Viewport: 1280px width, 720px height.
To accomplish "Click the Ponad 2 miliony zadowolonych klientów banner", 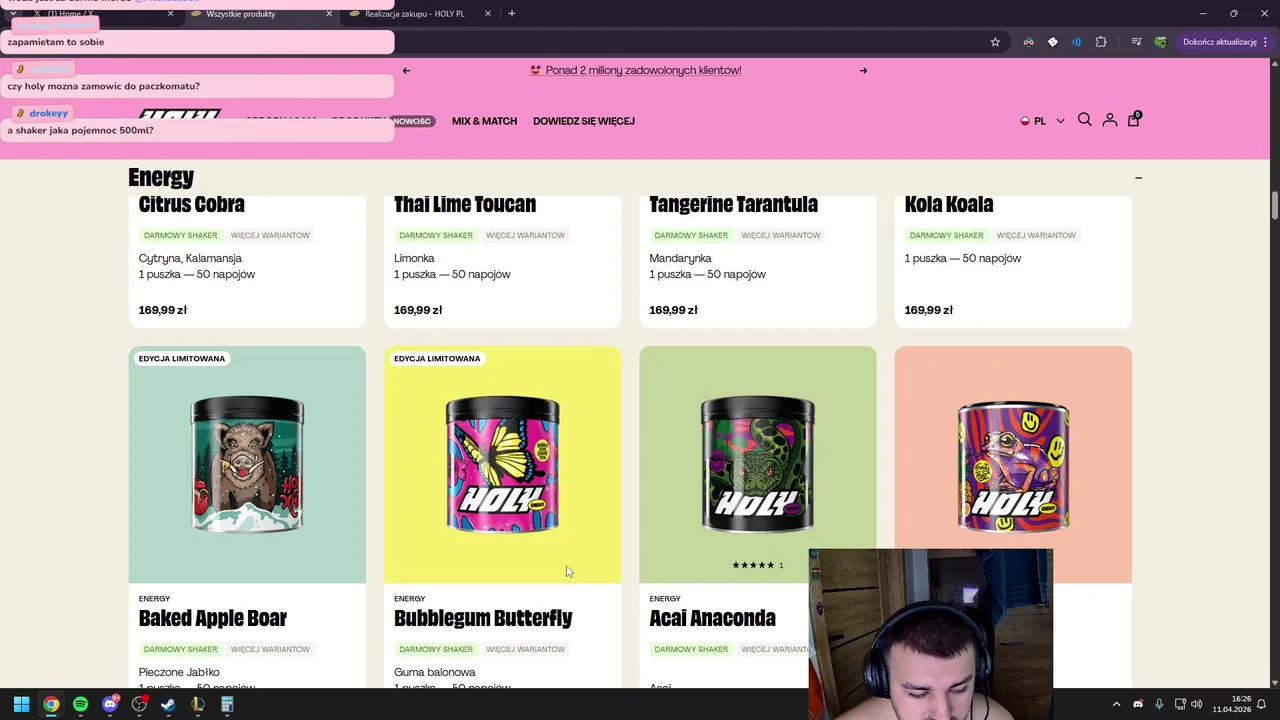I will [x=635, y=71].
